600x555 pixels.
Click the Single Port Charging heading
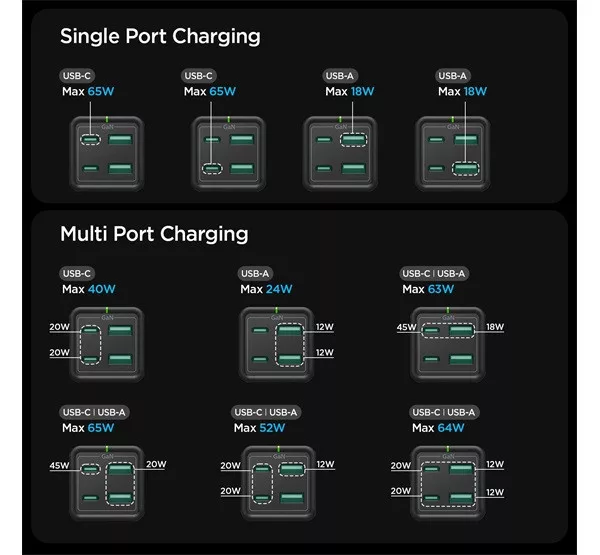click(160, 37)
